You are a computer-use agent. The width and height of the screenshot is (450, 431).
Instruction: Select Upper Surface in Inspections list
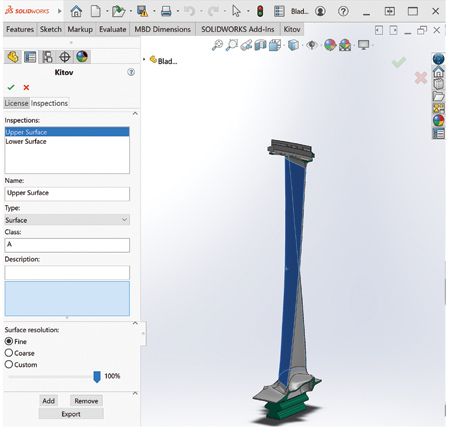[x=67, y=132]
